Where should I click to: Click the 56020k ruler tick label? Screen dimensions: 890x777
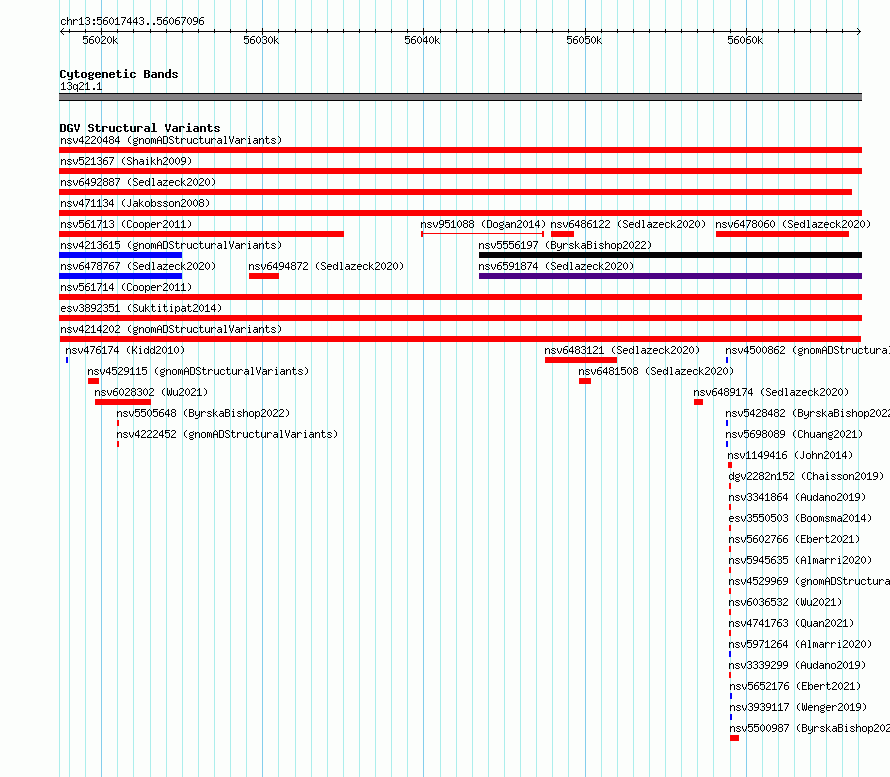[x=100, y=40]
